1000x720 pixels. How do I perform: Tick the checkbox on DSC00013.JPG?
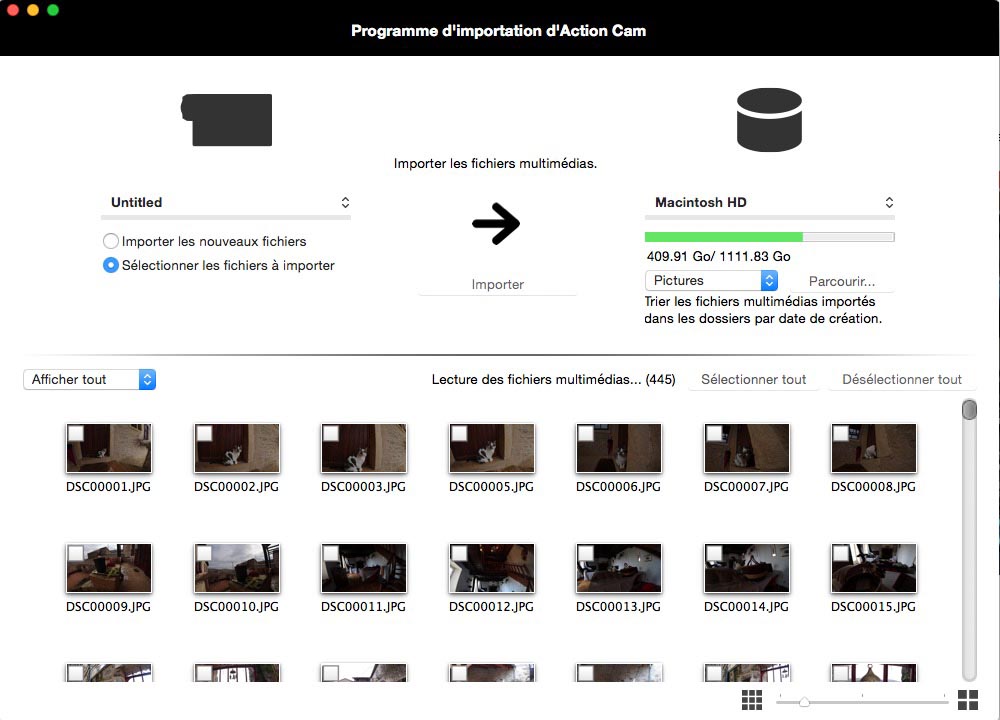coord(585,554)
